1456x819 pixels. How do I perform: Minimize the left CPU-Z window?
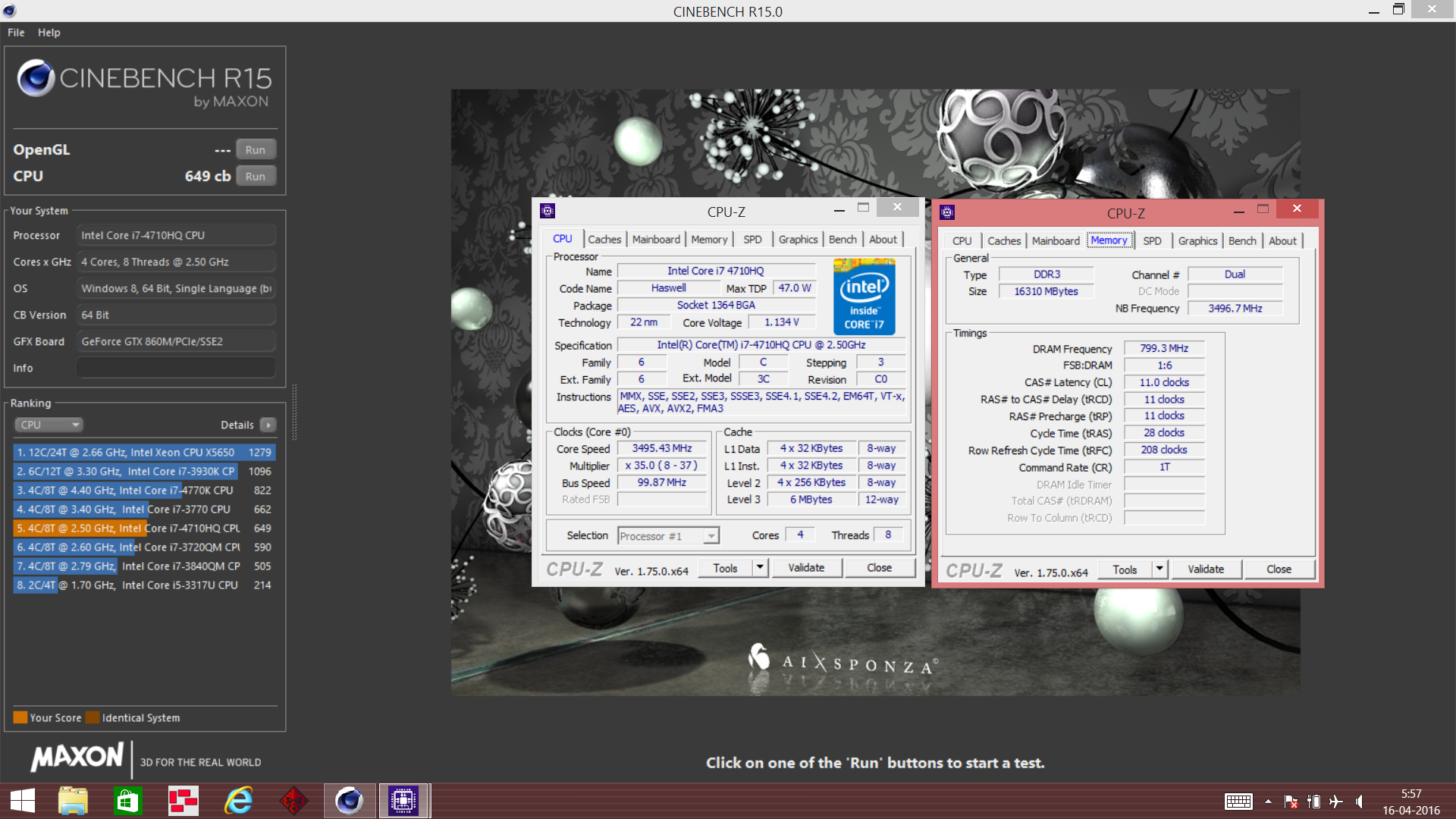(x=839, y=209)
